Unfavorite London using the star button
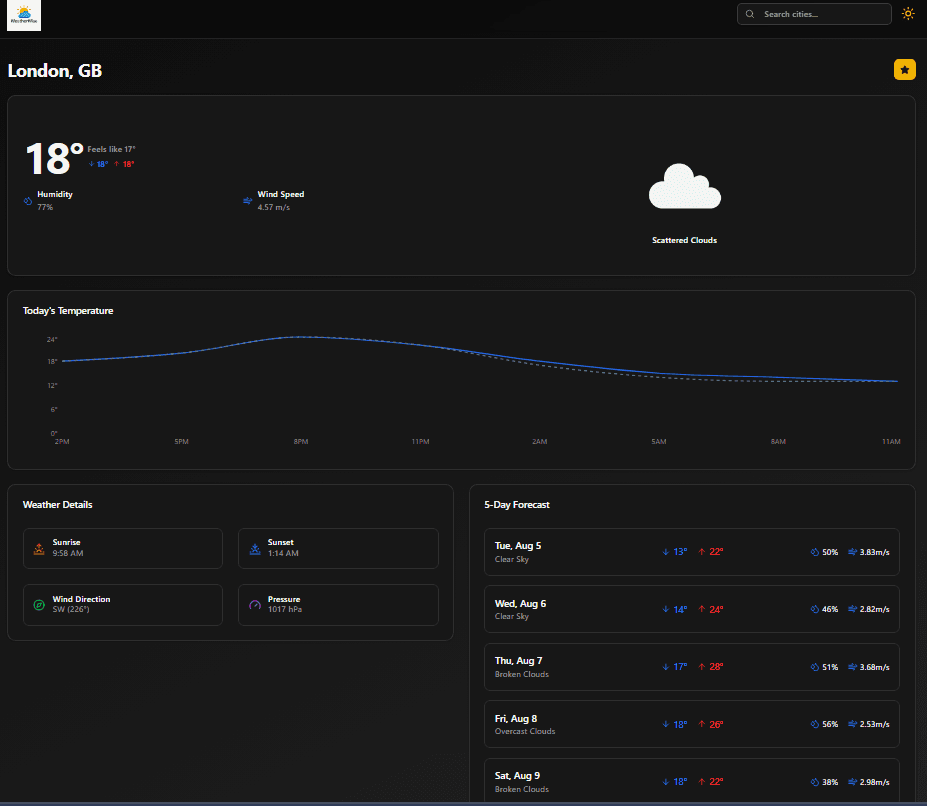Image resolution: width=927 pixels, height=806 pixels. [904, 69]
